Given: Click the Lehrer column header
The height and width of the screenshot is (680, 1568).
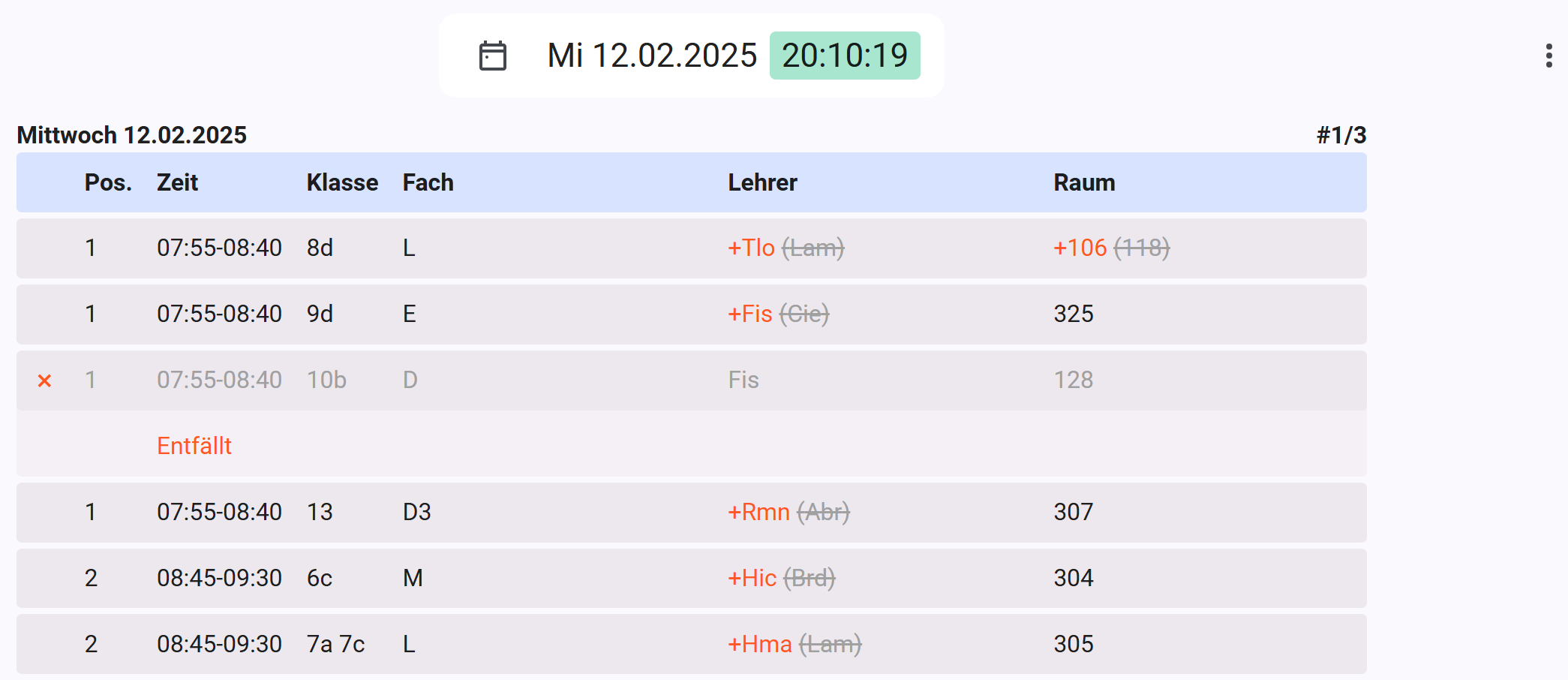Looking at the screenshot, I should 762,182.
